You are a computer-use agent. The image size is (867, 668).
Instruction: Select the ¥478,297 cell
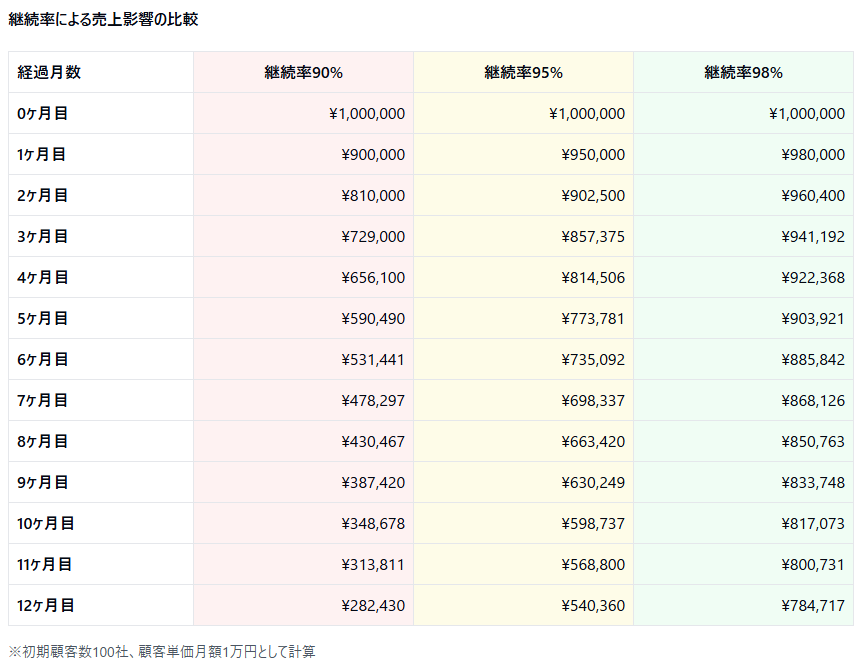(x=304, y=400)
